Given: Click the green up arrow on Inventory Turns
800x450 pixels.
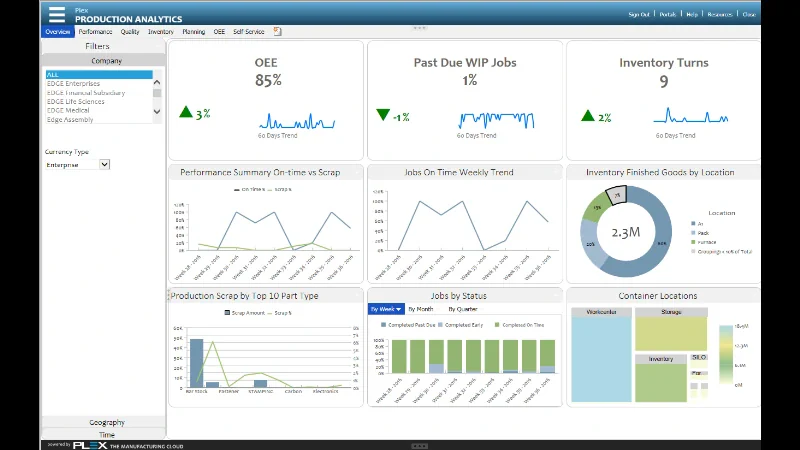Looking at the screenshot, I should click(x=588, y=116).
